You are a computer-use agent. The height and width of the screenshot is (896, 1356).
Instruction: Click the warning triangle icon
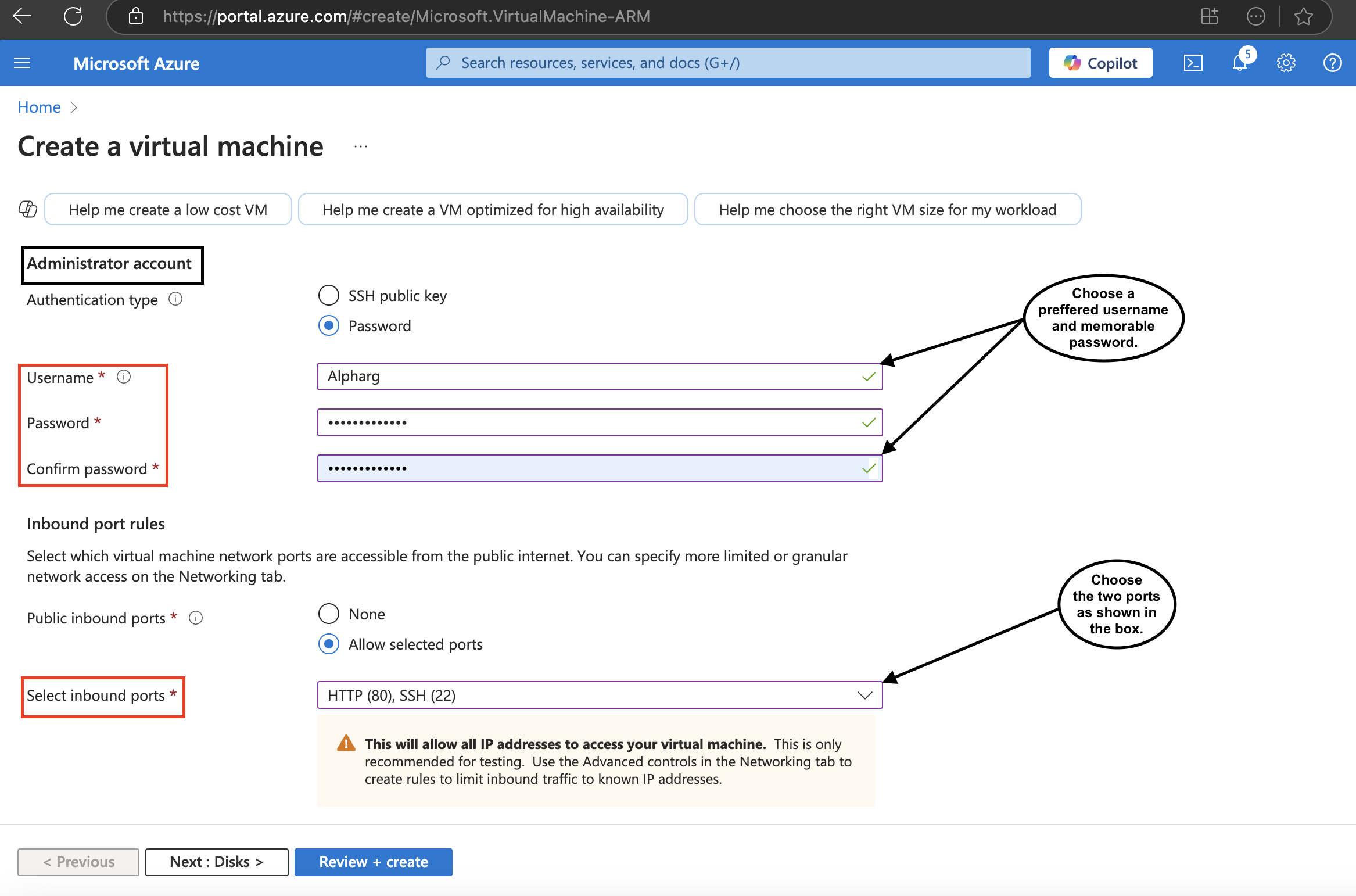(346, 743)
